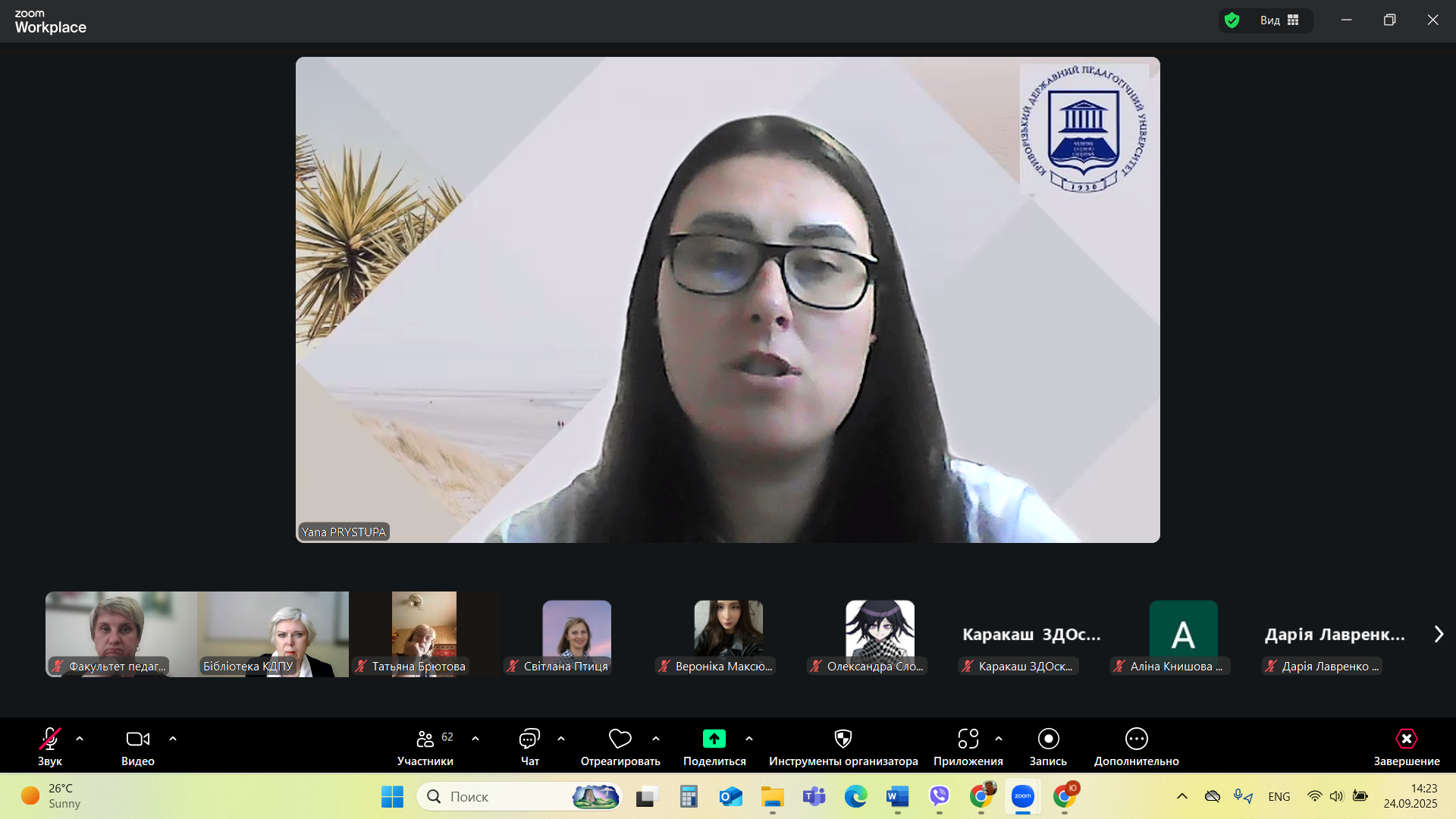
Task: Click the End meeting button
Action: point(1406,739)
